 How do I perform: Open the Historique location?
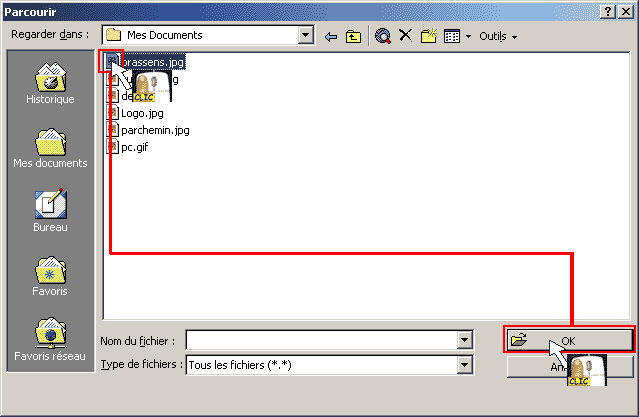(50, 84)
